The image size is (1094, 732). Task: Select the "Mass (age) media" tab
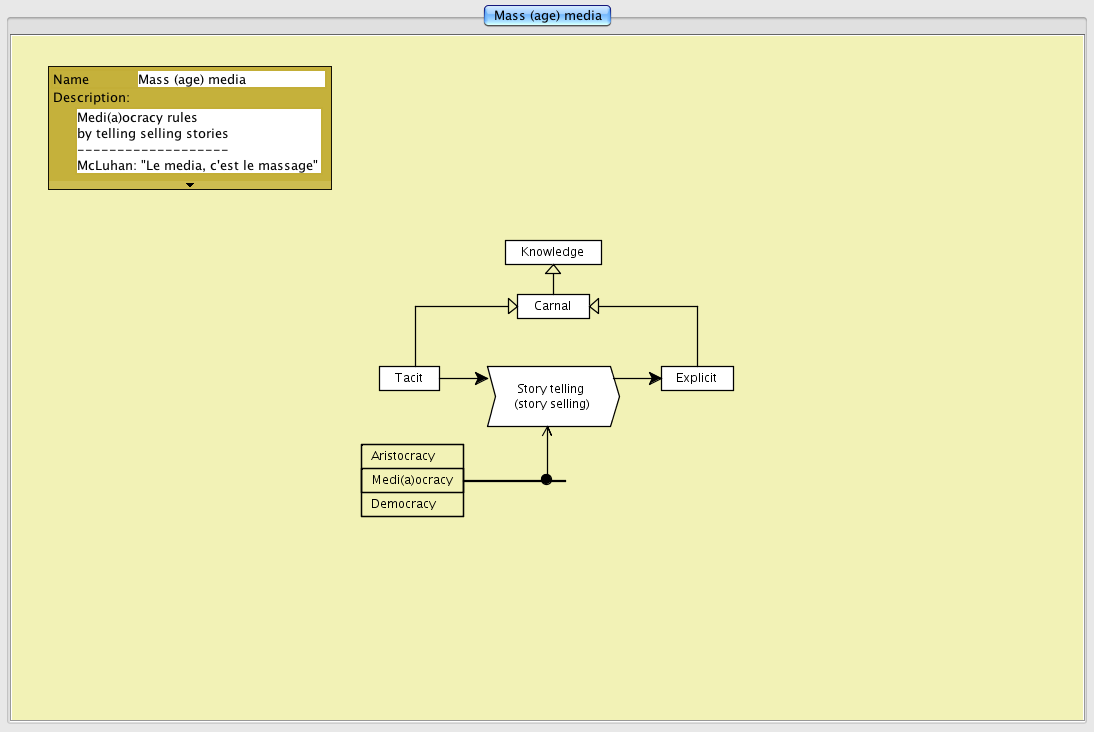coord(547,16)
